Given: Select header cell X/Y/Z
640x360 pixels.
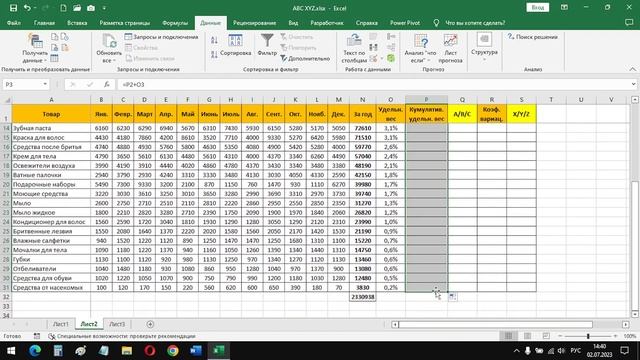Looking at the screenshot, I should [521, 114].
